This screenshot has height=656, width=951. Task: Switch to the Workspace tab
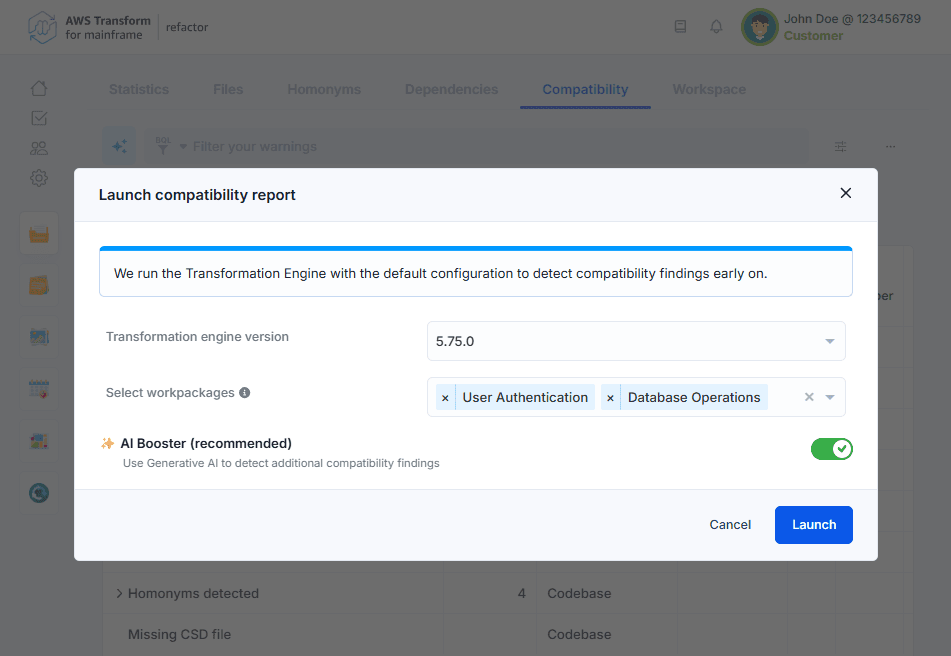click(x=708, y=89)
